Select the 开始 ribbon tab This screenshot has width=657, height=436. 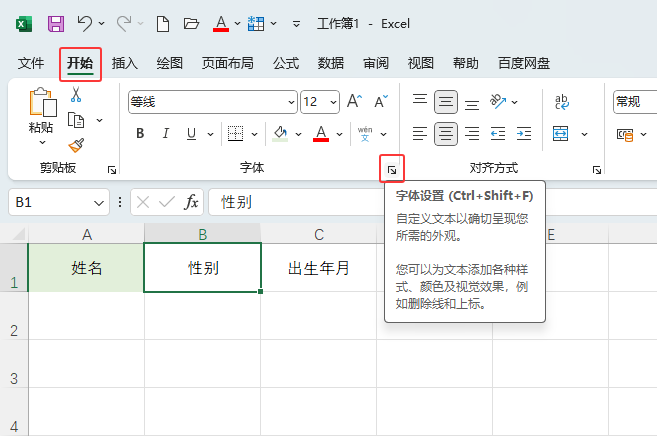[x=80, y=64]
